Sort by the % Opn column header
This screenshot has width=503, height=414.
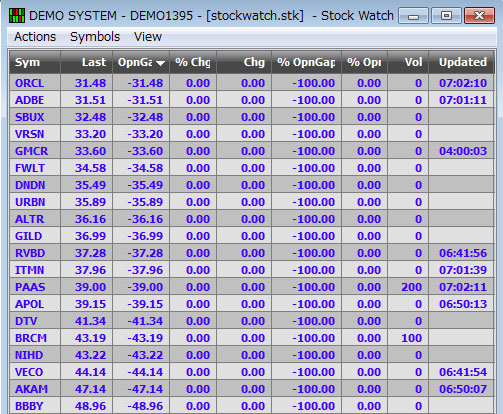(364, 62)
